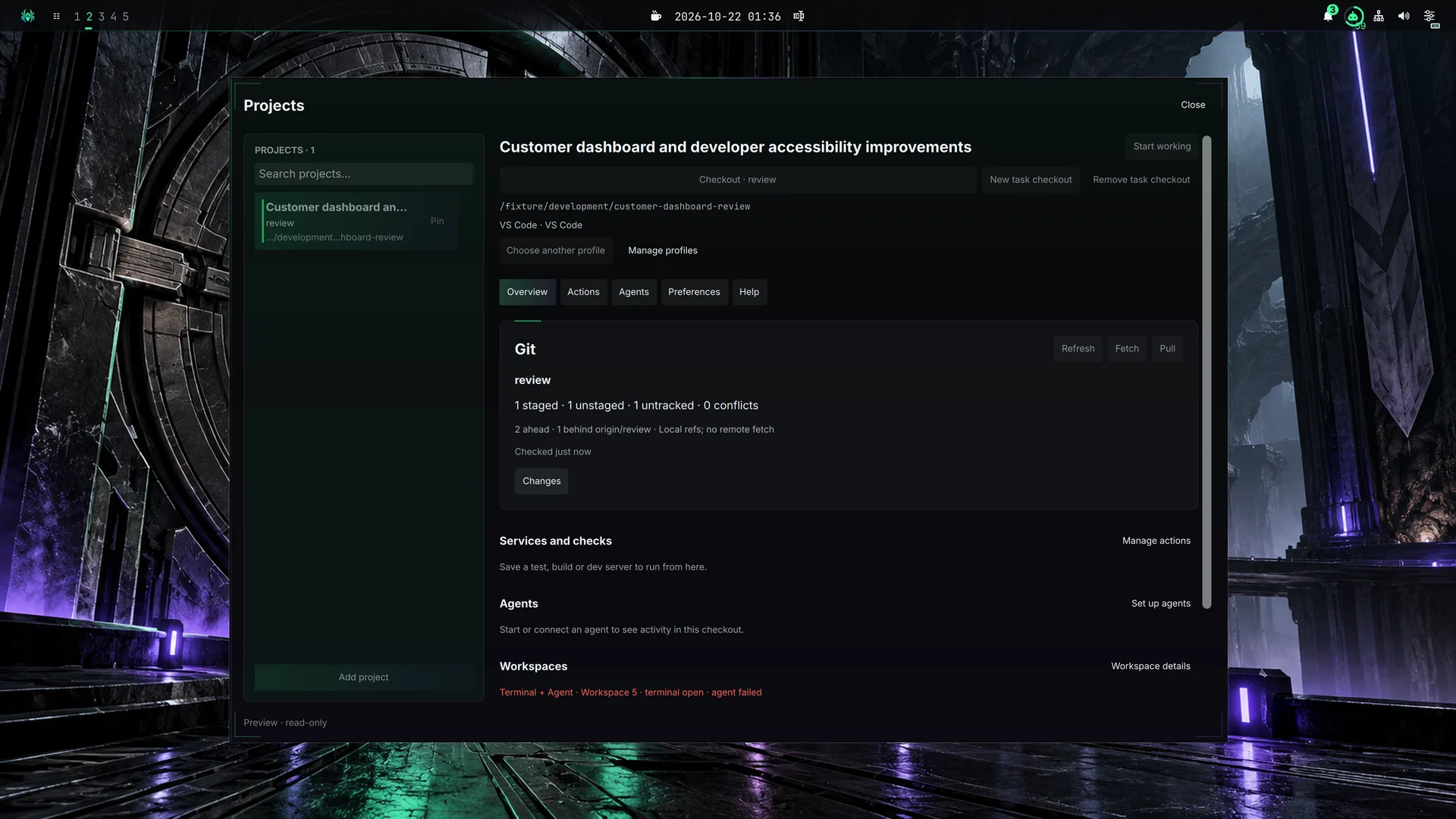
Task: Open Workspace details link
Action: (1150, 667)
